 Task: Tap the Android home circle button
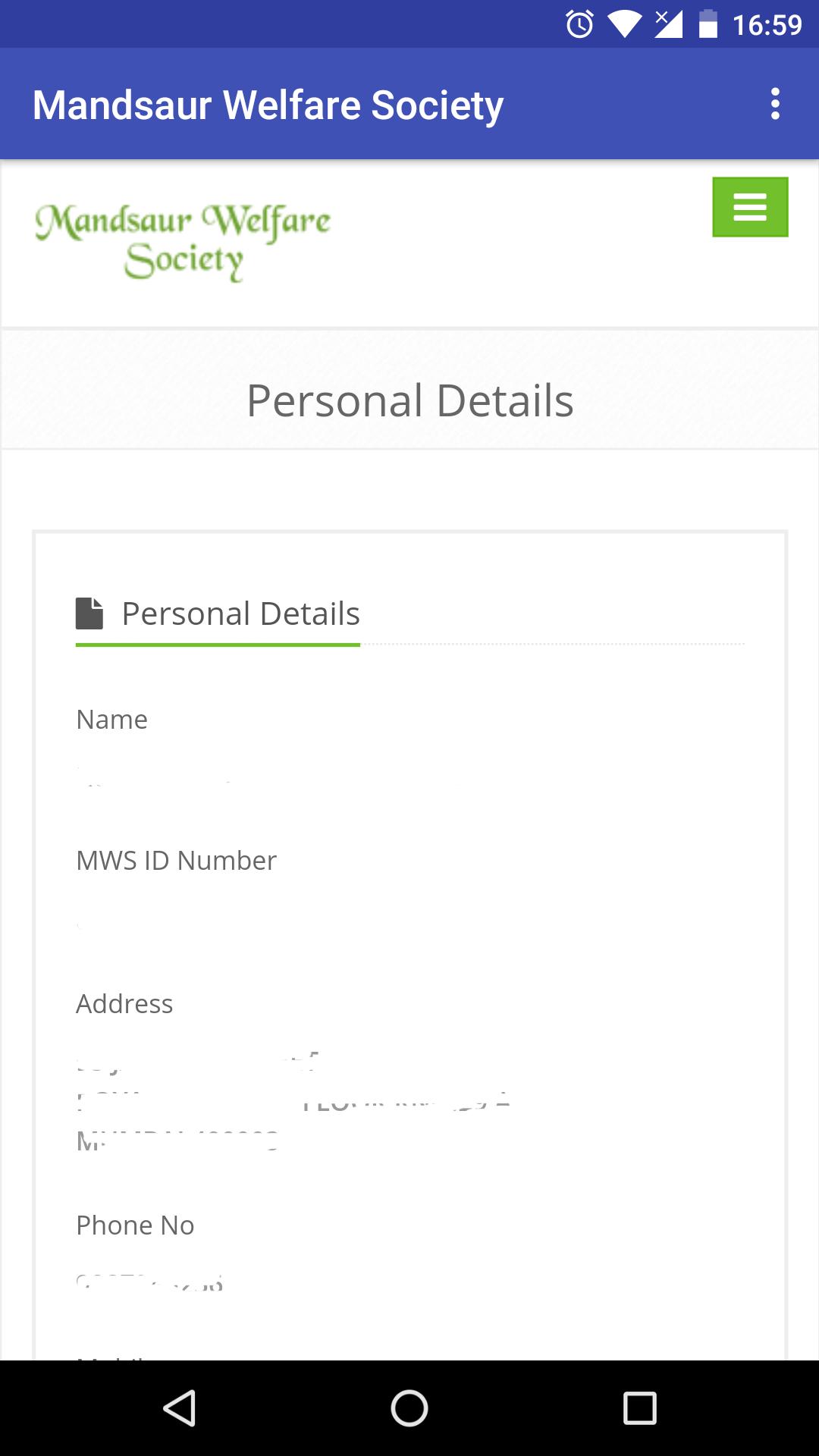409,1408
